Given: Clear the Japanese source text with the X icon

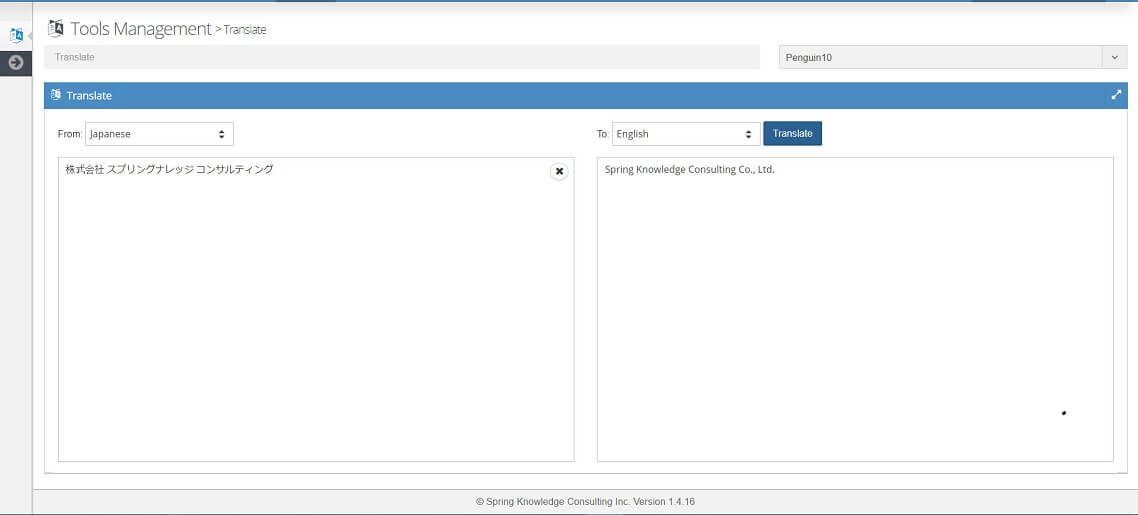Looking at the screenshot, I should point(559,171).
